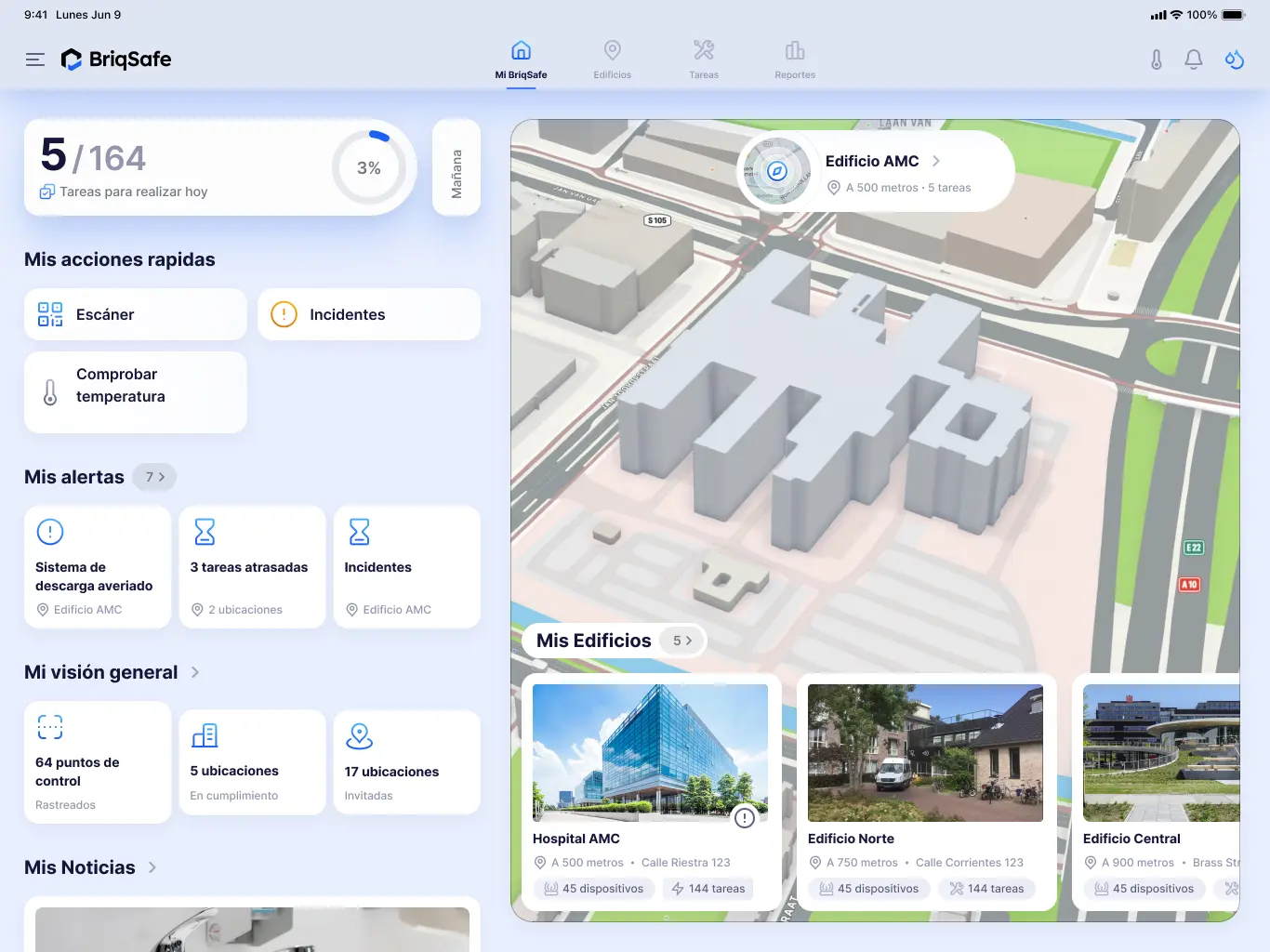
Task: Click 144 tareas chip on Hospital AMC
Action: click(708, 889)
